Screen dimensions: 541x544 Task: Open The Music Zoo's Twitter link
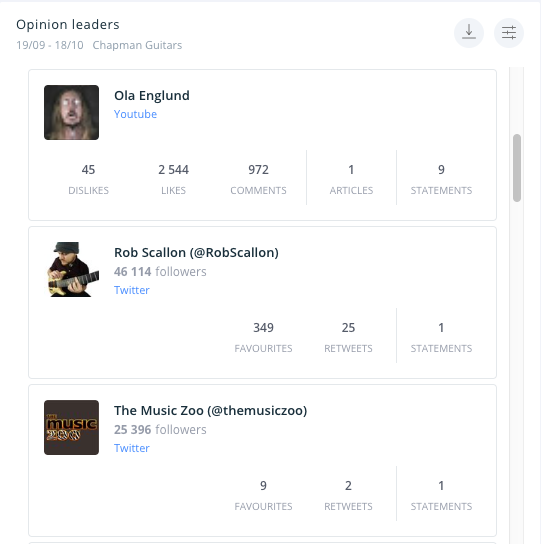pos(132,448)
